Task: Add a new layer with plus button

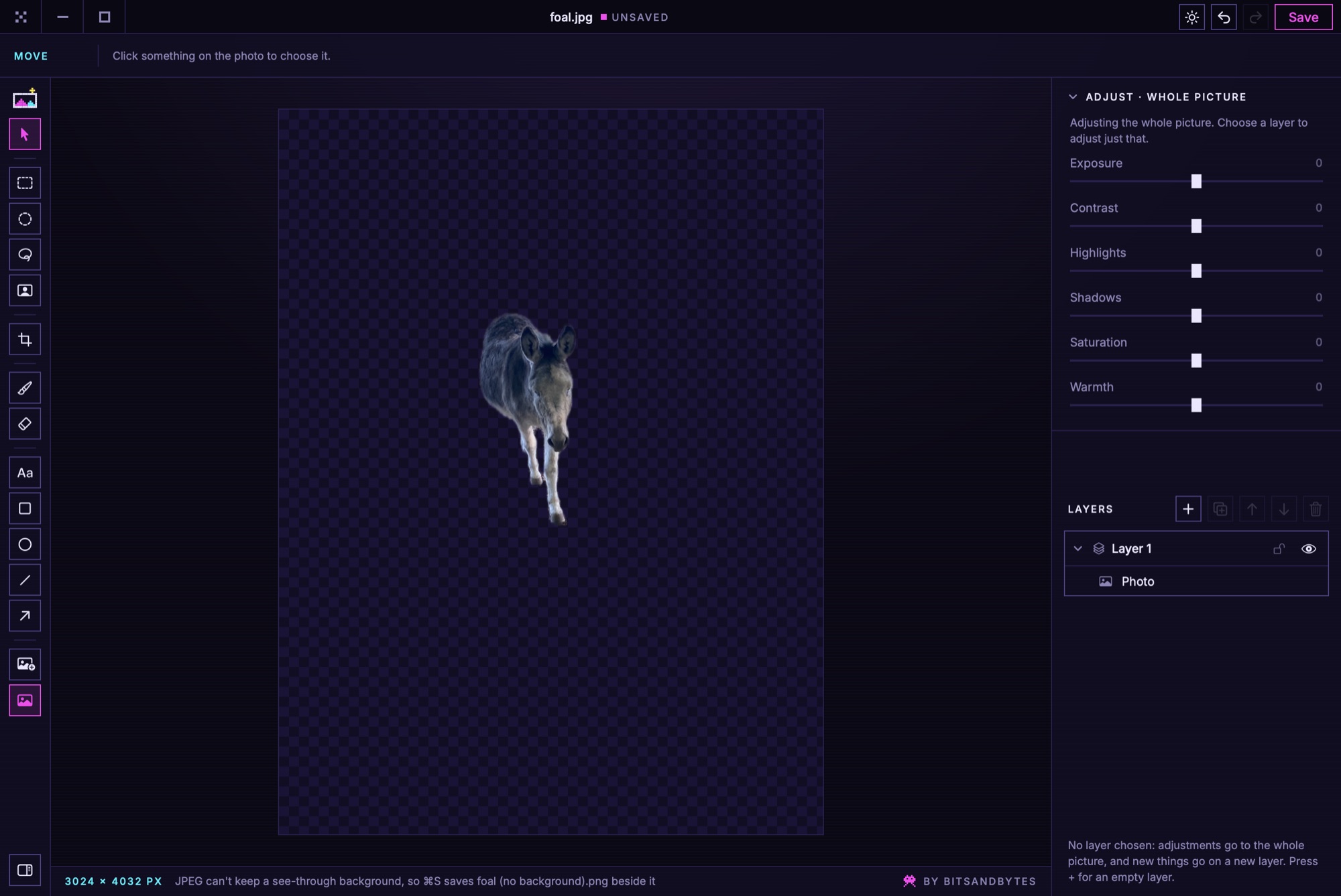Action: (1187, 509)
